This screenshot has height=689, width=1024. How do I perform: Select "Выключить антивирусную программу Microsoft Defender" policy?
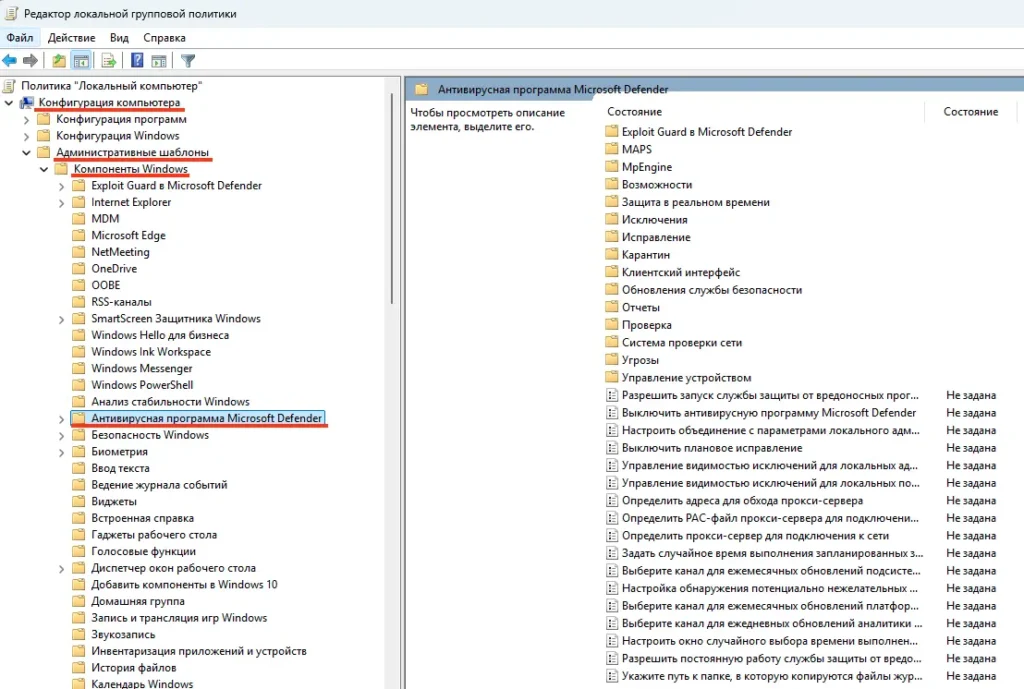click(x=769, y=413)
